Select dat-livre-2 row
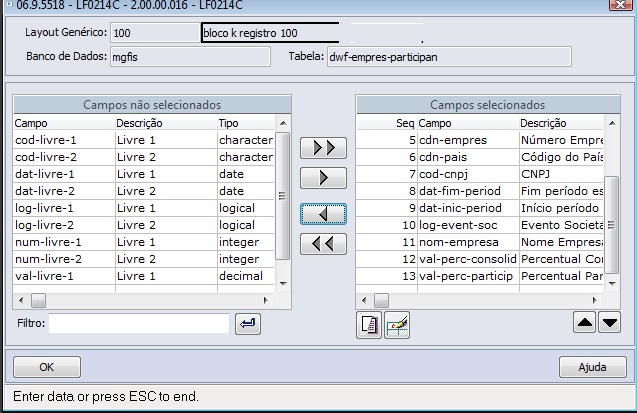The width and height of the screenshot is (637, 413). [x=144, y=191]
